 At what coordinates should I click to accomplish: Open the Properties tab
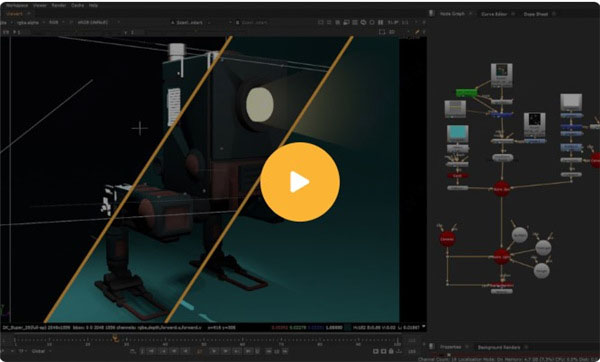pyautogui.click(x=450, y=347)
